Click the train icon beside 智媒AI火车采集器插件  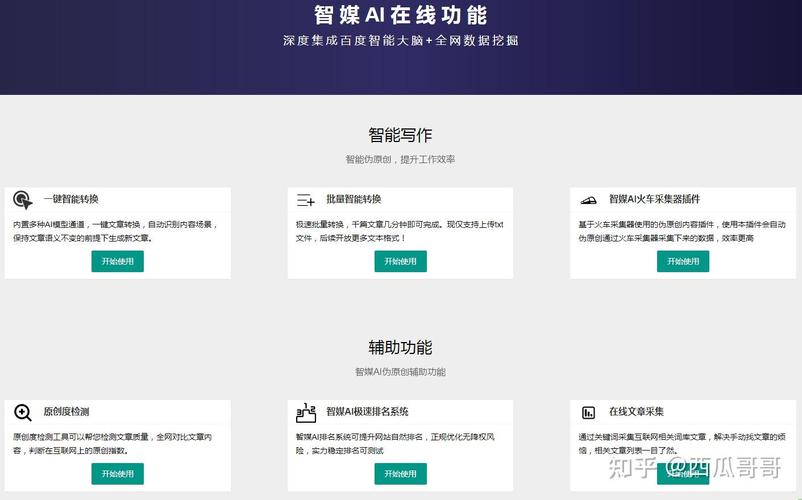pos(588,200)
